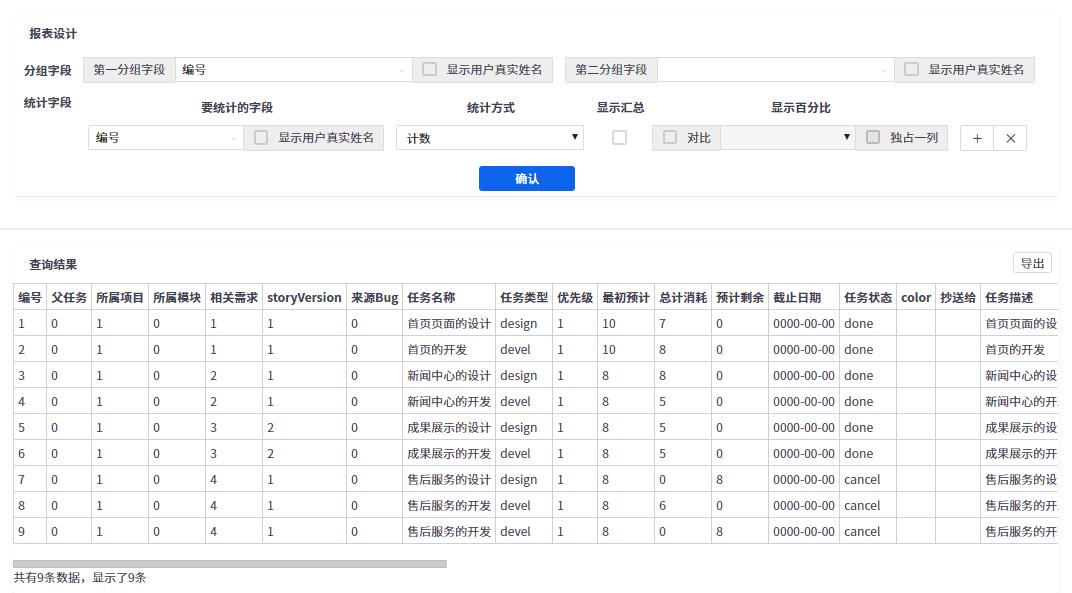
Task: Click the 任务状态 column header
Action: coord(867,298)
